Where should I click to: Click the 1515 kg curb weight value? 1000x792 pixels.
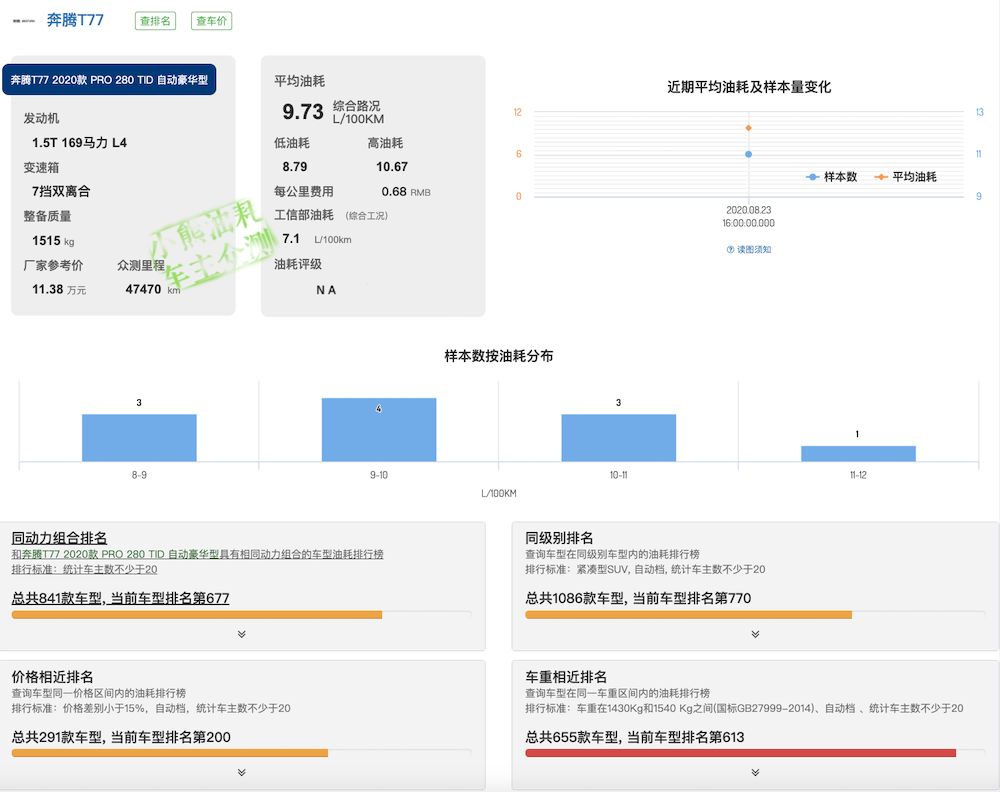[53, 240]
